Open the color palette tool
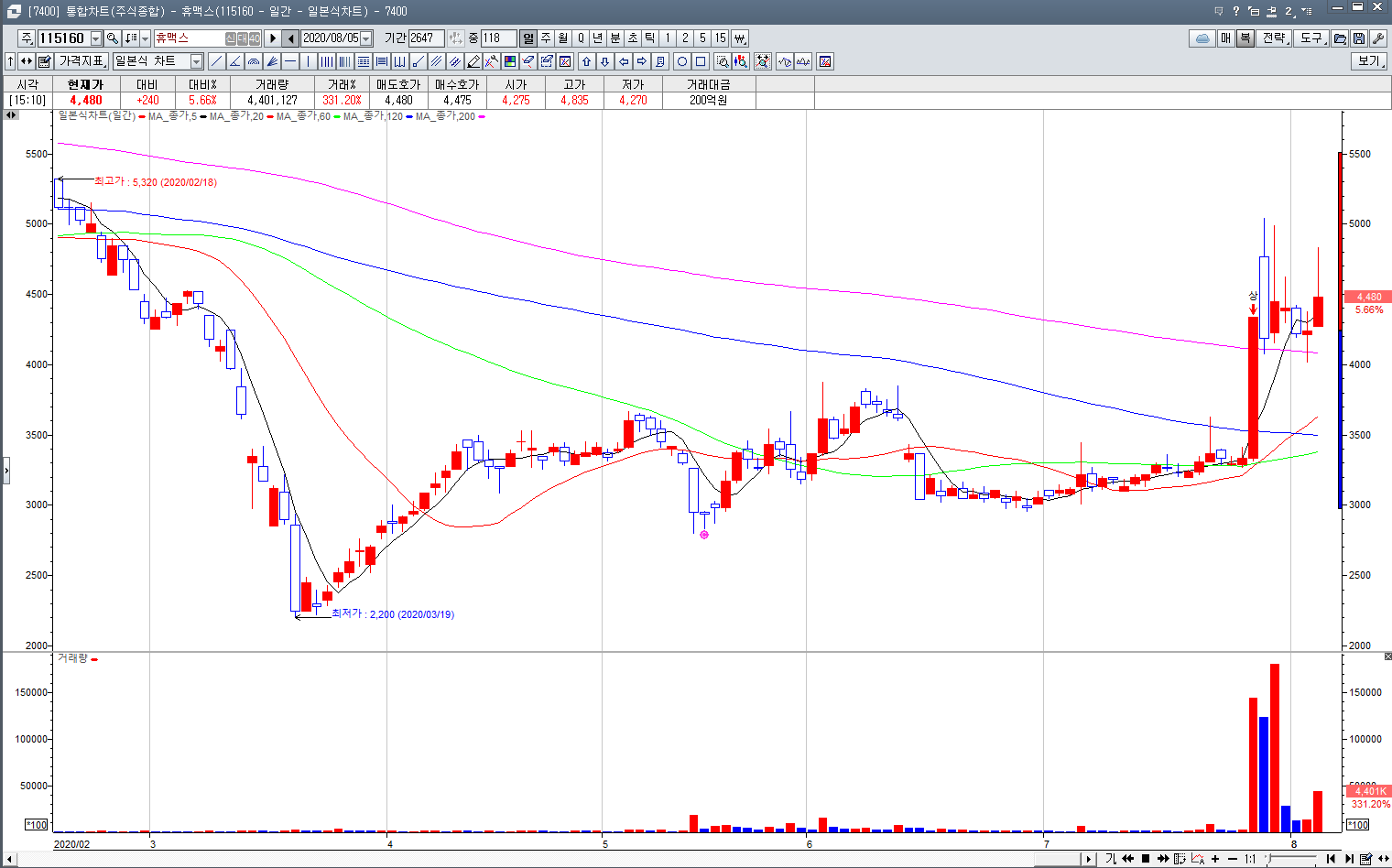This screenshot has width=1392, height=868. (509, 61)
